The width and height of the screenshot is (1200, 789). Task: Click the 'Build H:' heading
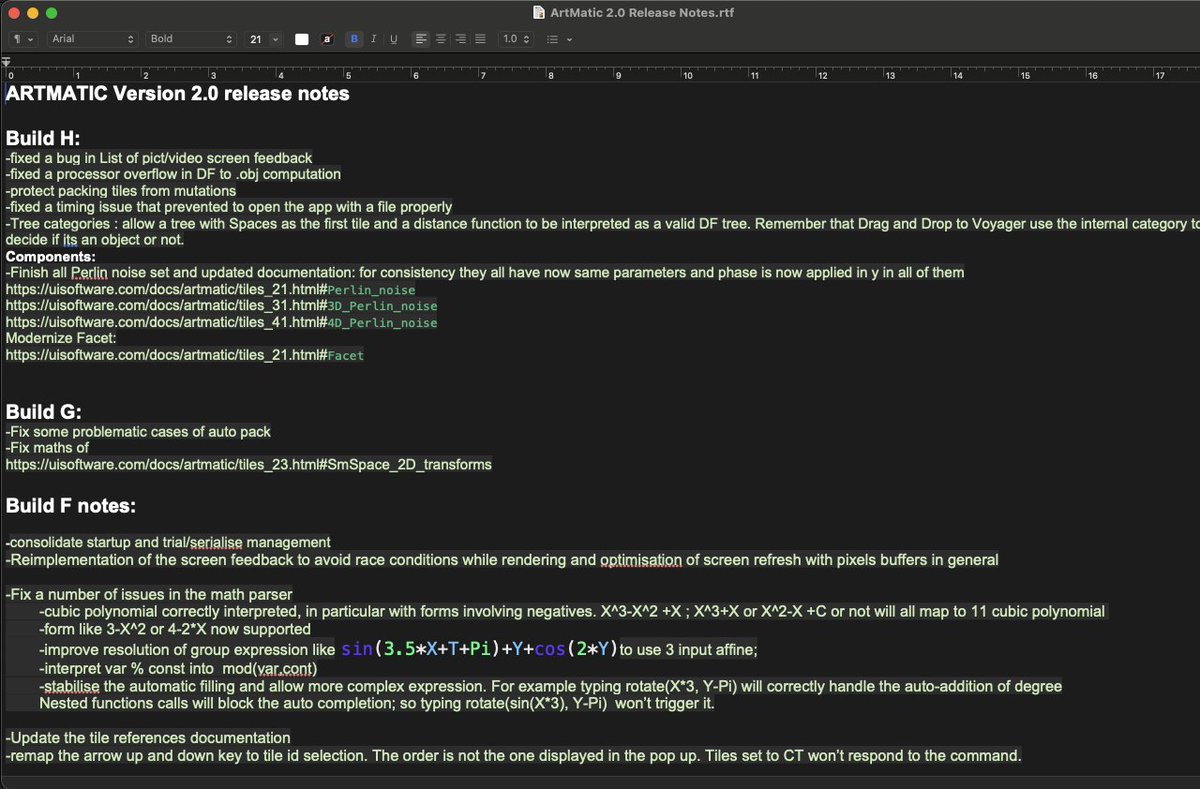pos(43,138)
